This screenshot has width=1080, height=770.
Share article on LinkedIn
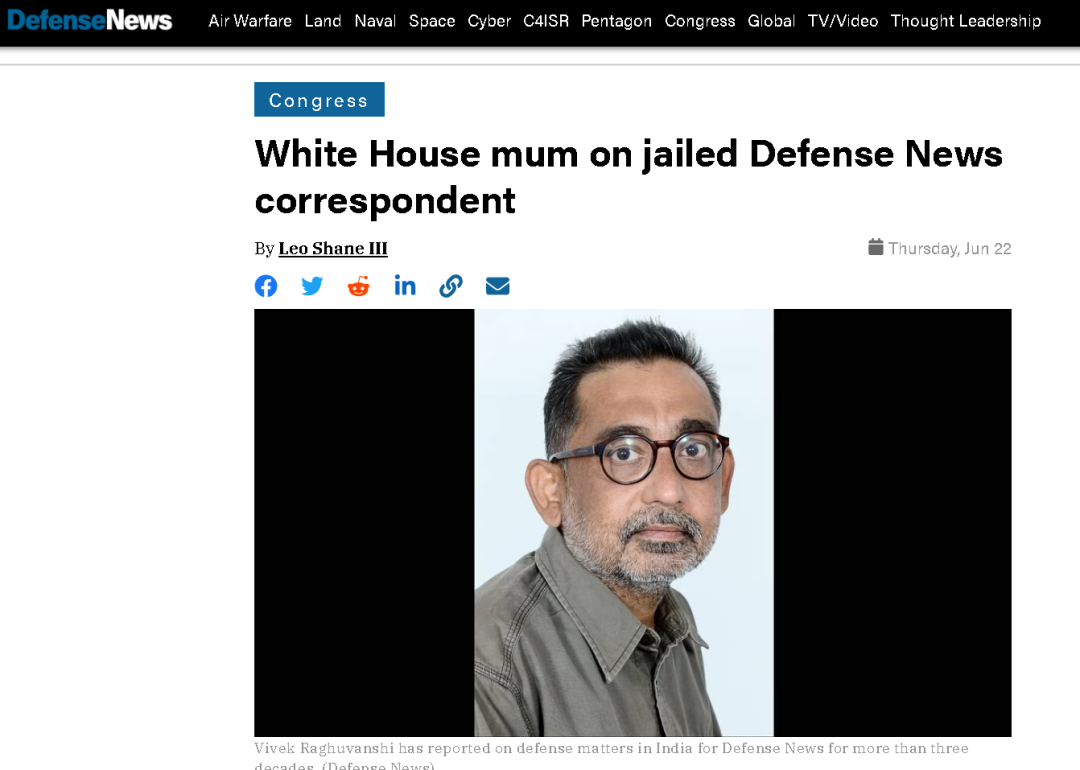tap(405, 285)
